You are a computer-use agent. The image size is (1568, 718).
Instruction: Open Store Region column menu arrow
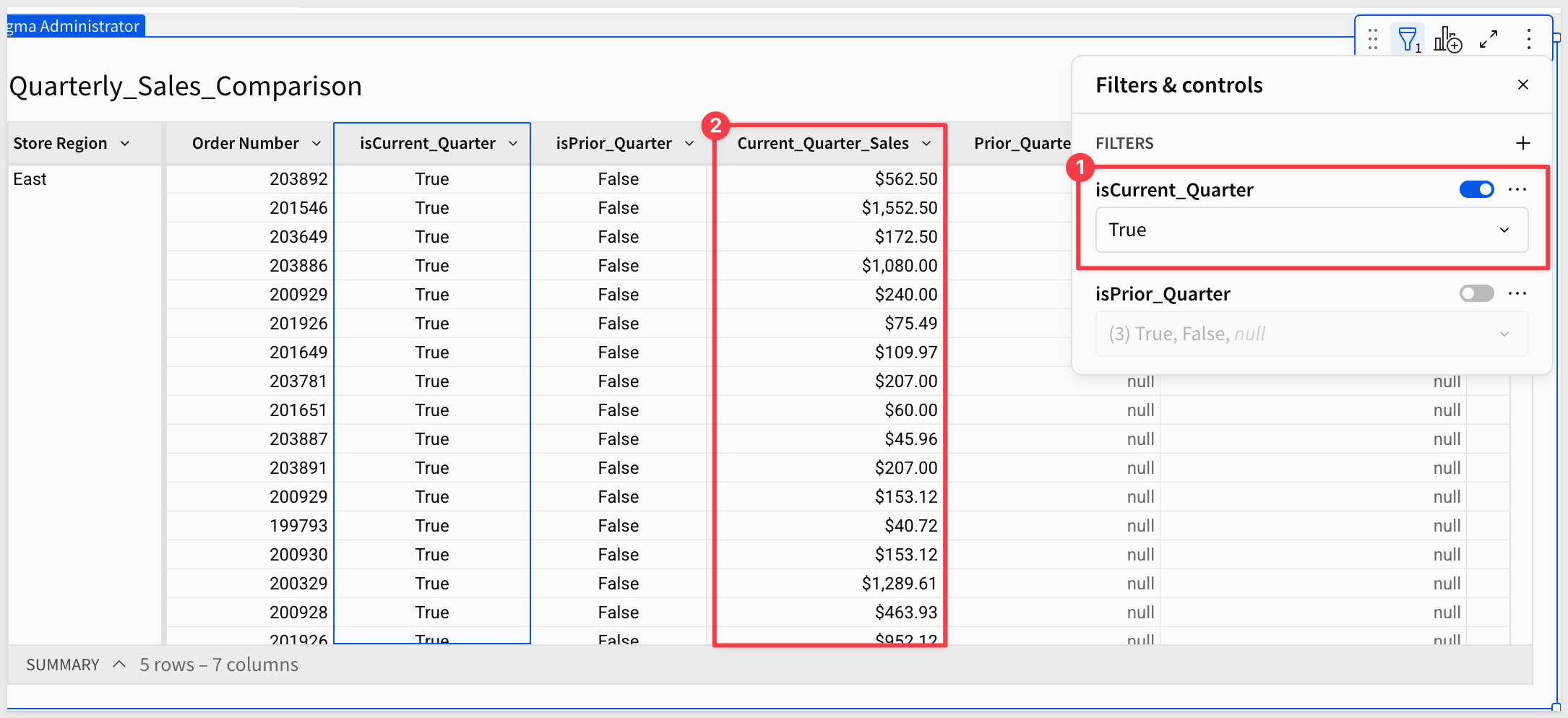pos(126,144)
